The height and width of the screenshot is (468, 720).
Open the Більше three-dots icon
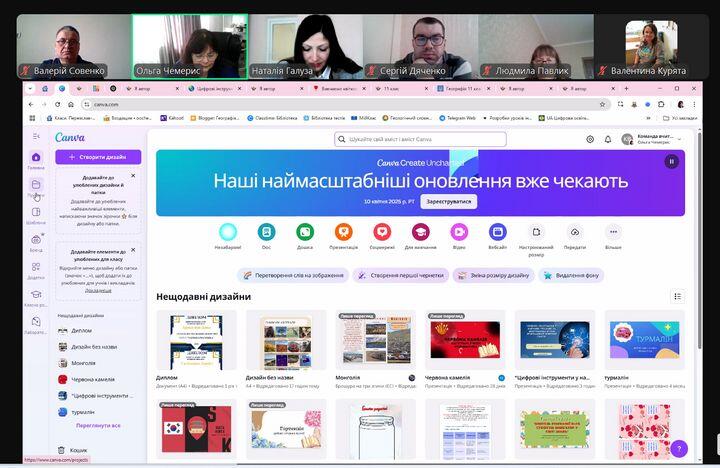click(x=613, y=232)
